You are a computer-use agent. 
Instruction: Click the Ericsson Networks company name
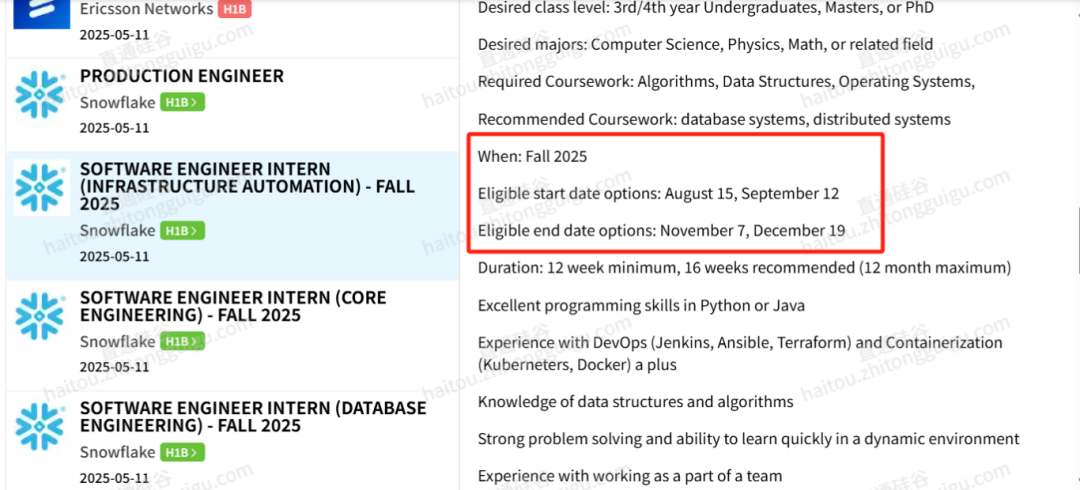pos(147,10)
